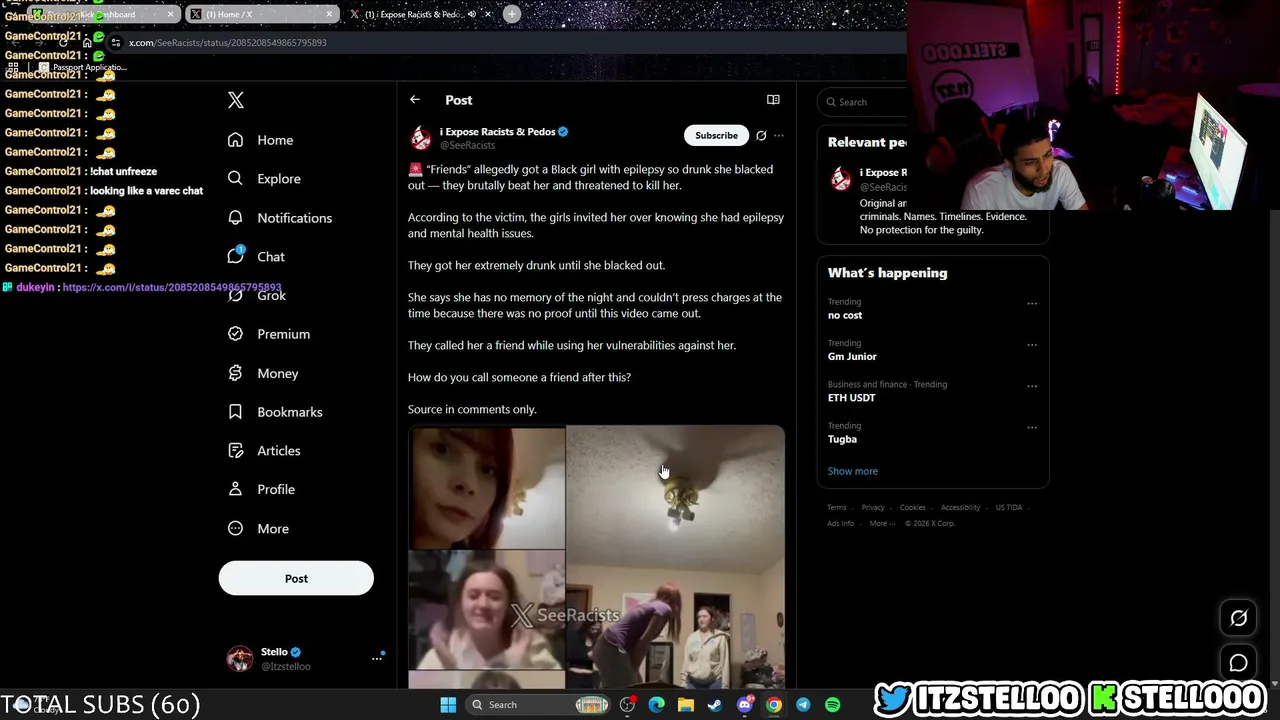The height and width of the screenshot is (720, 1280).
Task: Open the Windows Start menu
Action: pos(448,705)
